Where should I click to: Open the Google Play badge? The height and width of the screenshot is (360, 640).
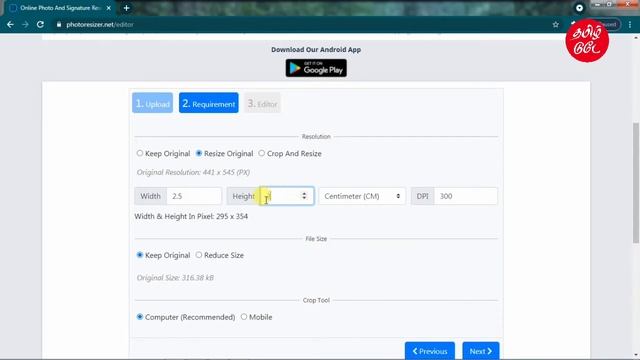pos(316,68)
